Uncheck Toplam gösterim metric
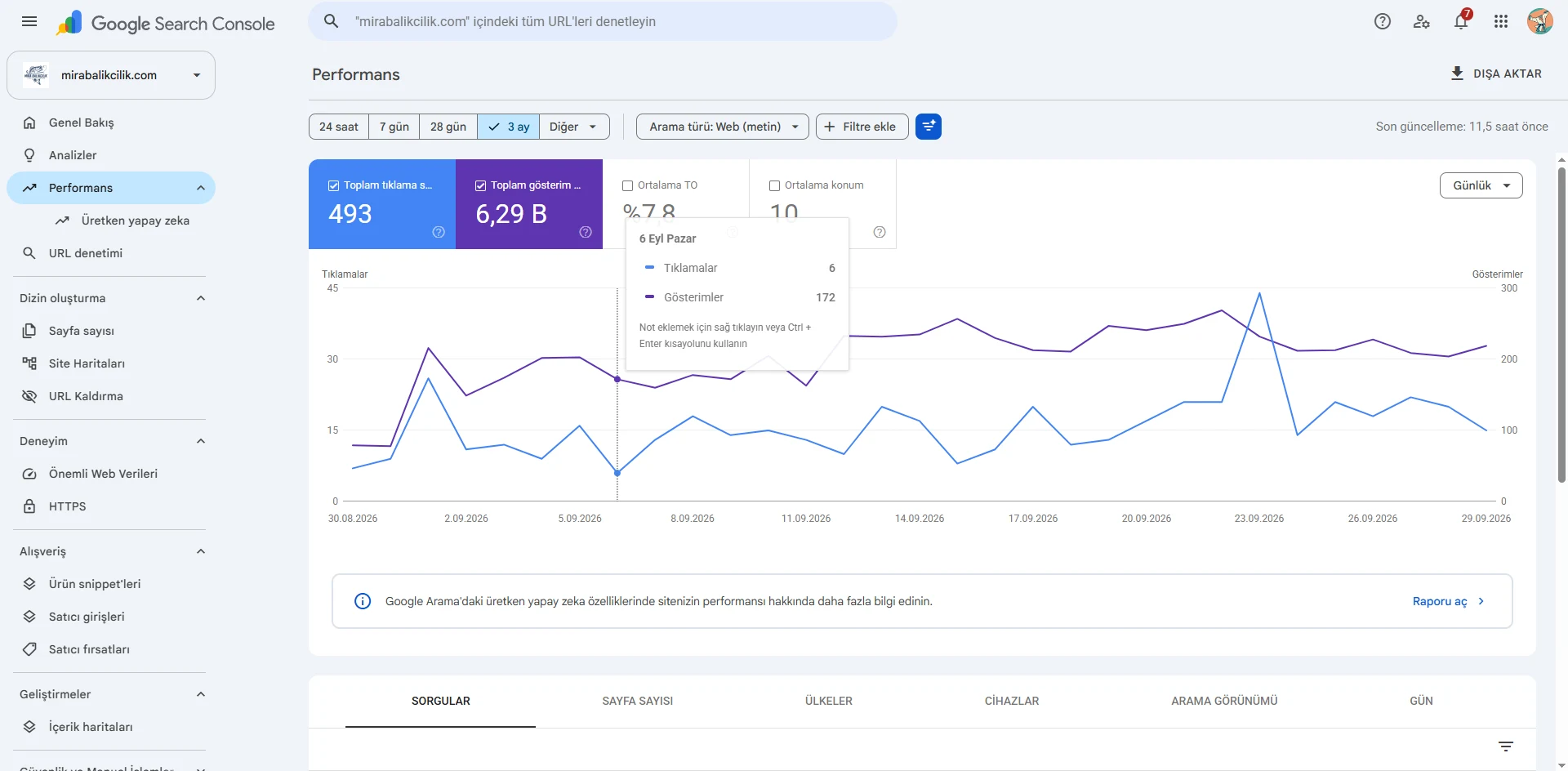 click(480, 185)
